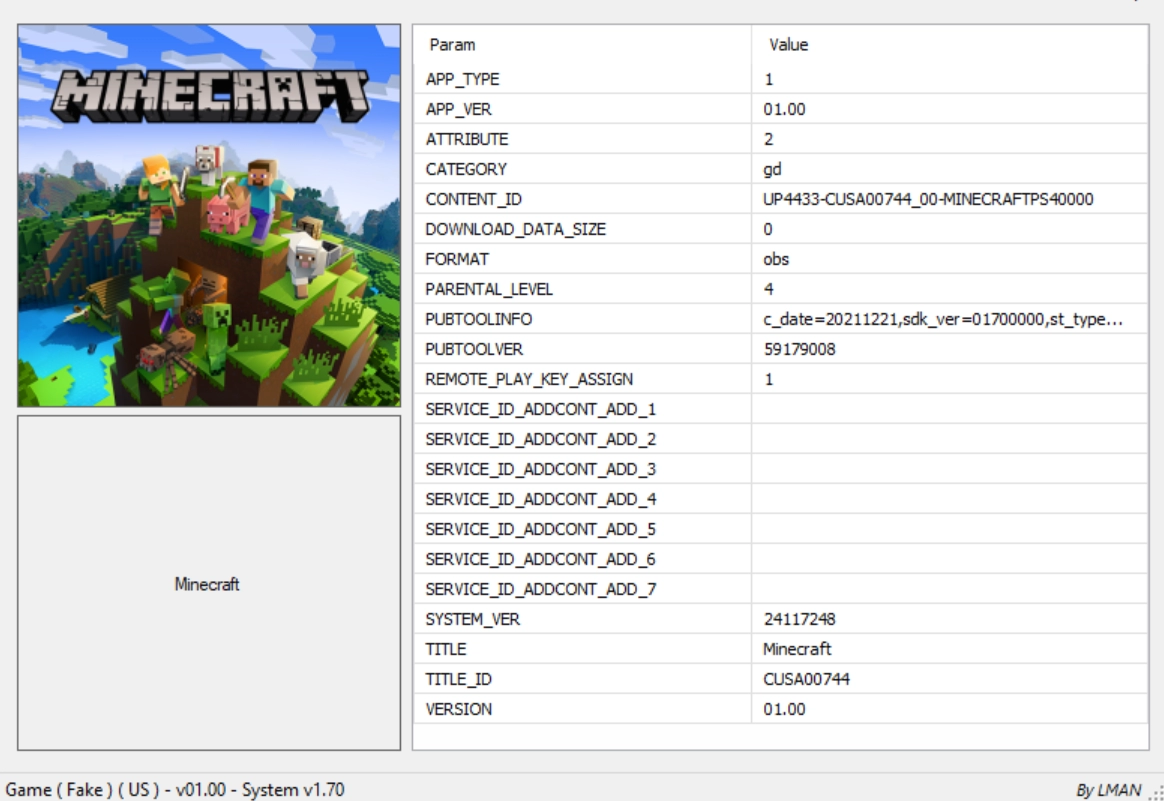
Task: Click the Param column header
Action: [x=452, y=45]
